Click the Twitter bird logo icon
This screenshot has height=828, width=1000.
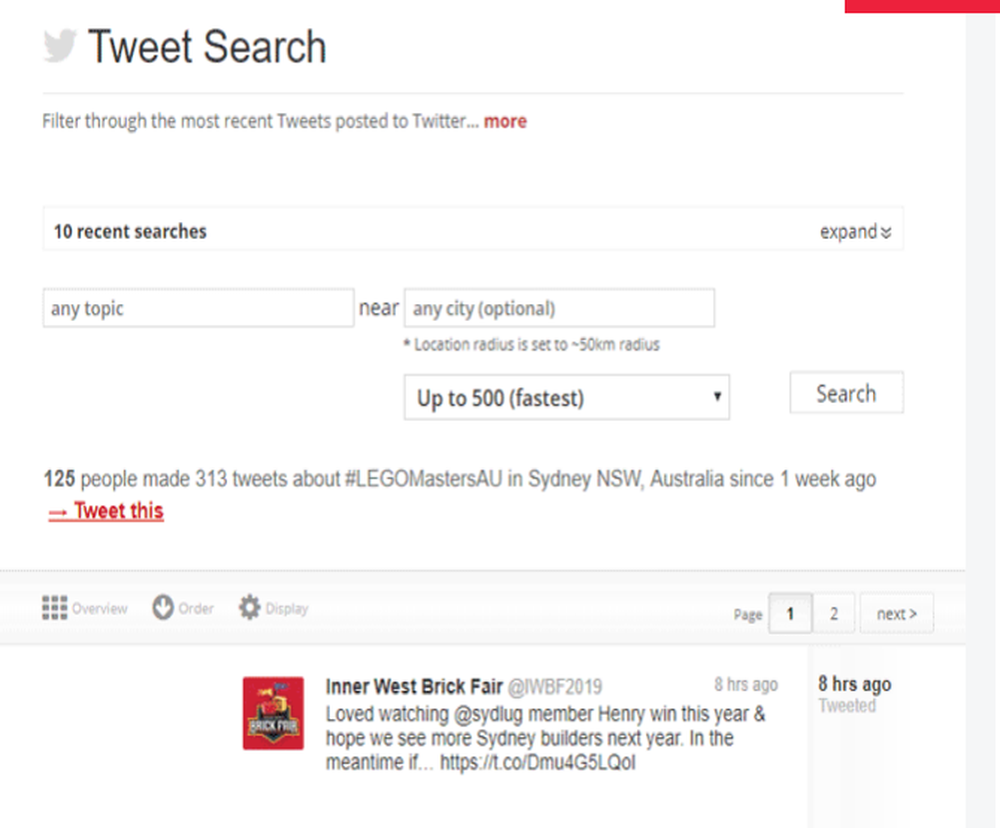60,46
